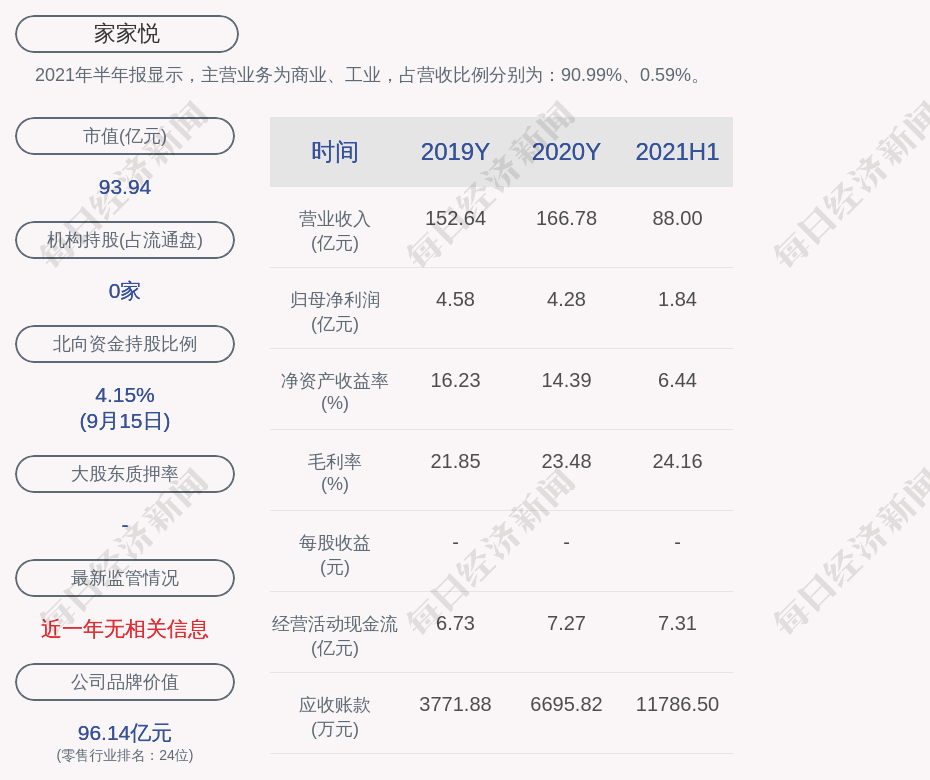Select gross margin value 21.85
Screen dimensions: 930x780
[456, 461]
